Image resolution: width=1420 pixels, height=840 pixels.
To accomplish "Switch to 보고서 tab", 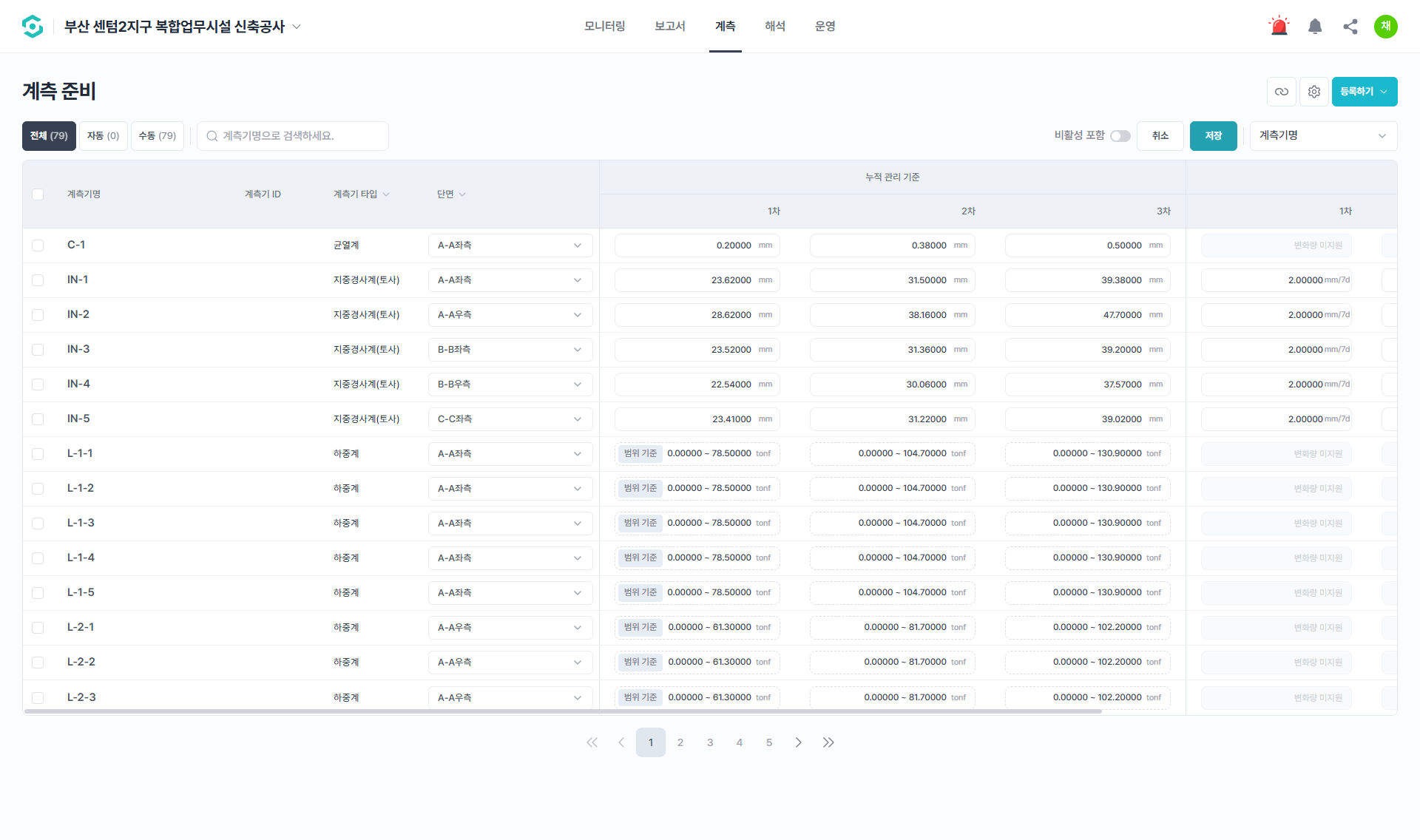I will 670,27.
